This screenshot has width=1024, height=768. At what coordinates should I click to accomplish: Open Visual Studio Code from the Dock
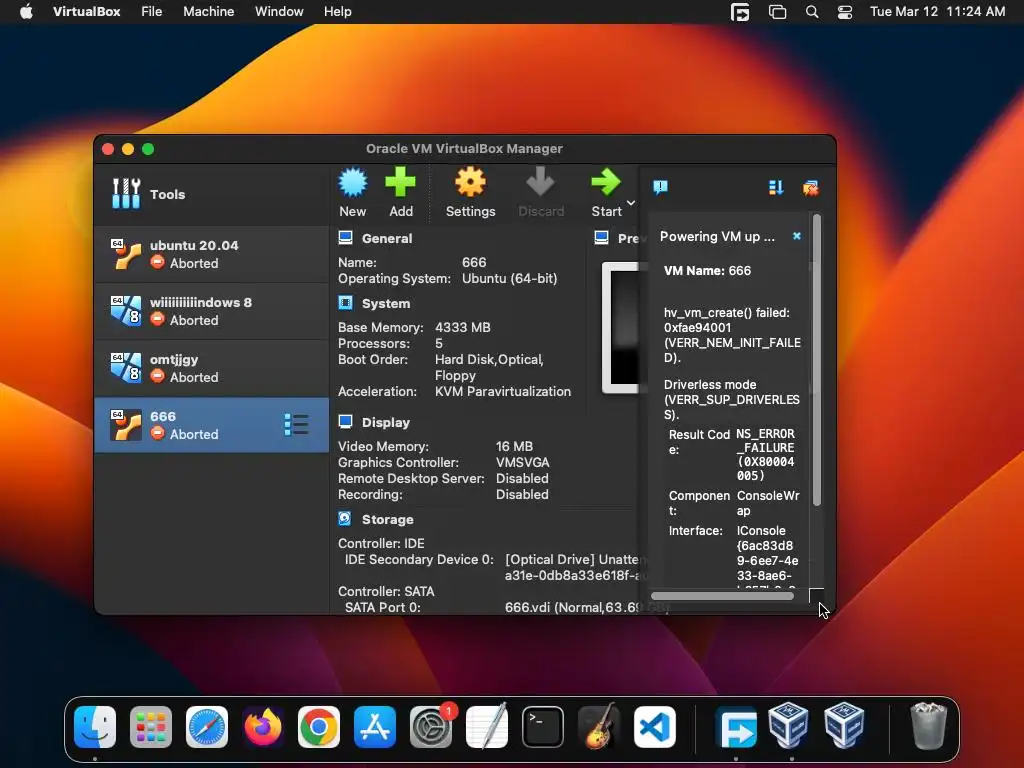[x=654, y=727]
